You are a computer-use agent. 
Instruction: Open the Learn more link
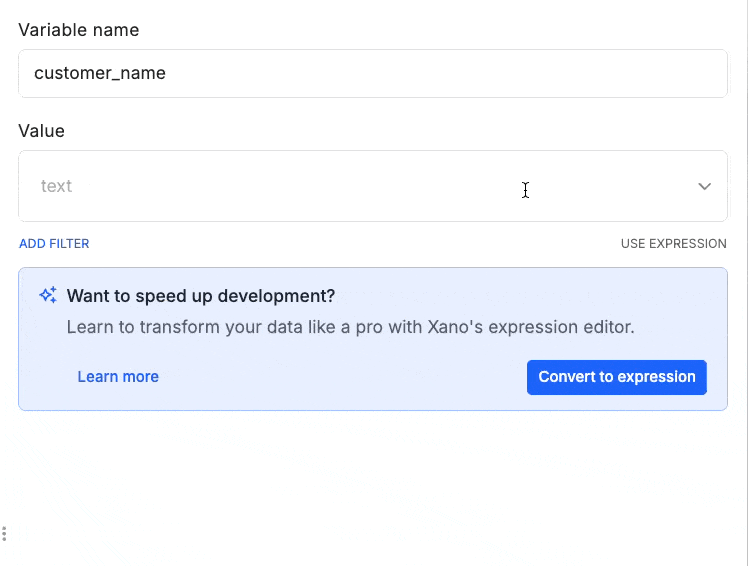(x=118, y=377)
